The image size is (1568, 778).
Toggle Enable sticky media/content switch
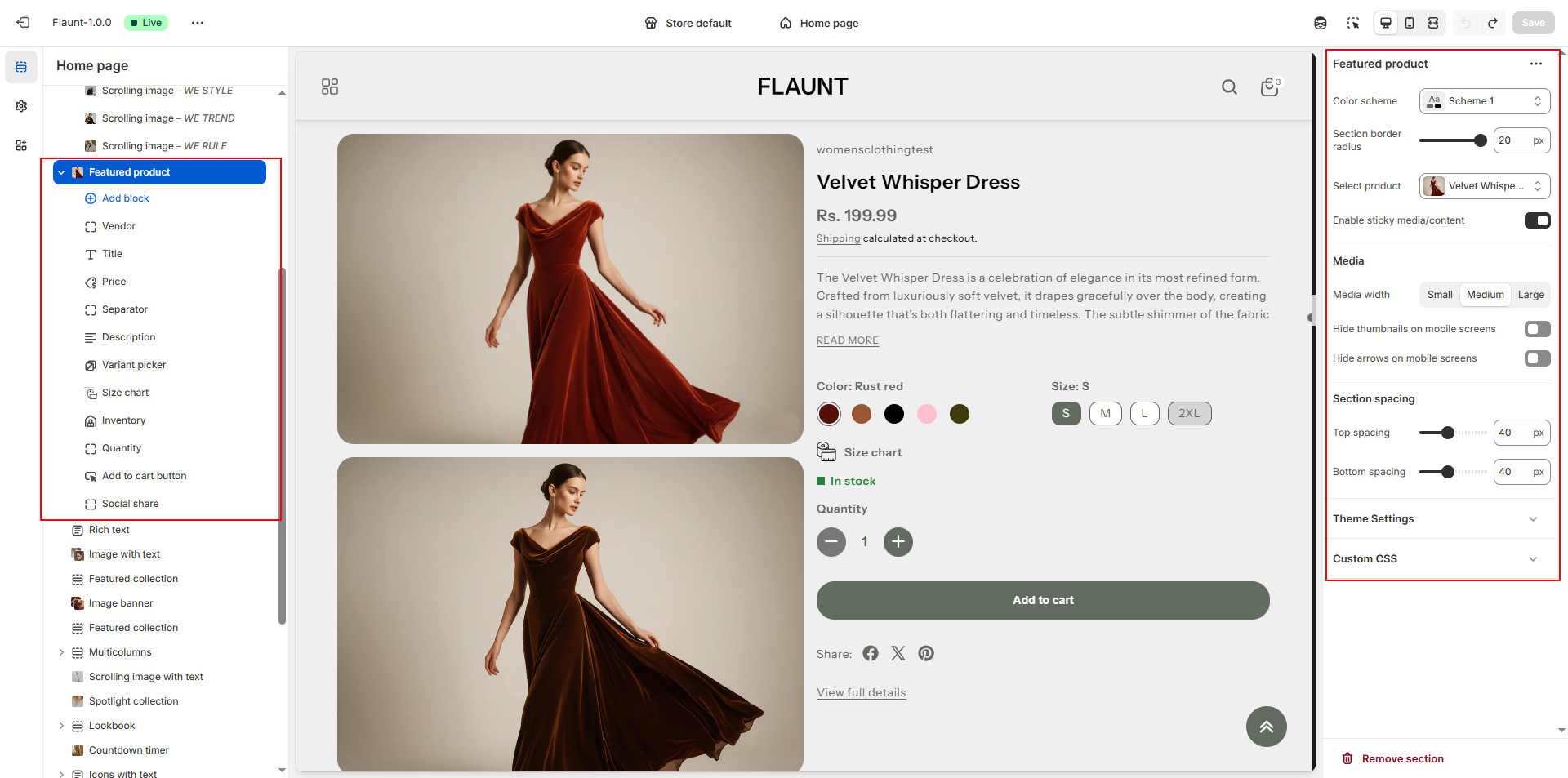(1538, 220)
